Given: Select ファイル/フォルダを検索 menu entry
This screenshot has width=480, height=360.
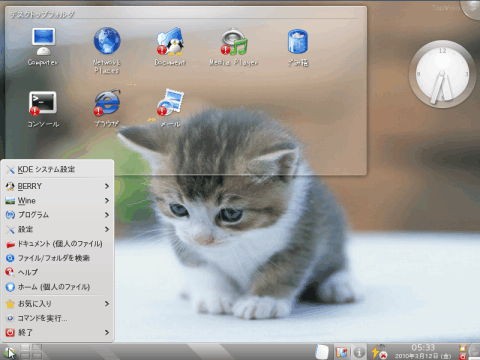Looking at the screenshot, I should pos(57,258).
